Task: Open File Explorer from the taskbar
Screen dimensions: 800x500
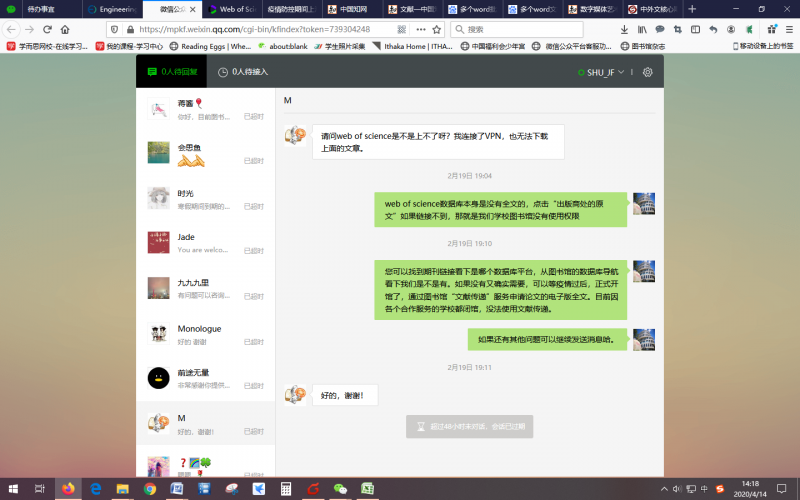Action: [122, 489]
